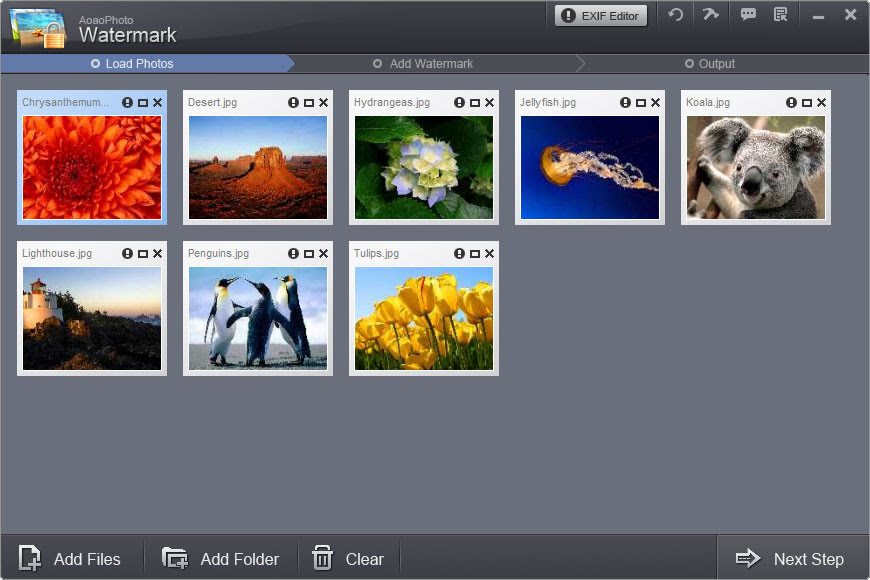Image resolution: width=870 pixels, height=580 pixels.
Task: Remove Lighthouse.jpg from list
Action: tap(158, 254)
